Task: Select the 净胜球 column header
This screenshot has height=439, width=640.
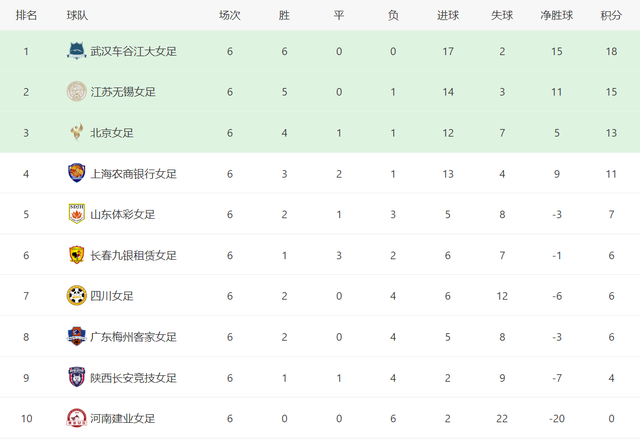Action: pos(557,16)
